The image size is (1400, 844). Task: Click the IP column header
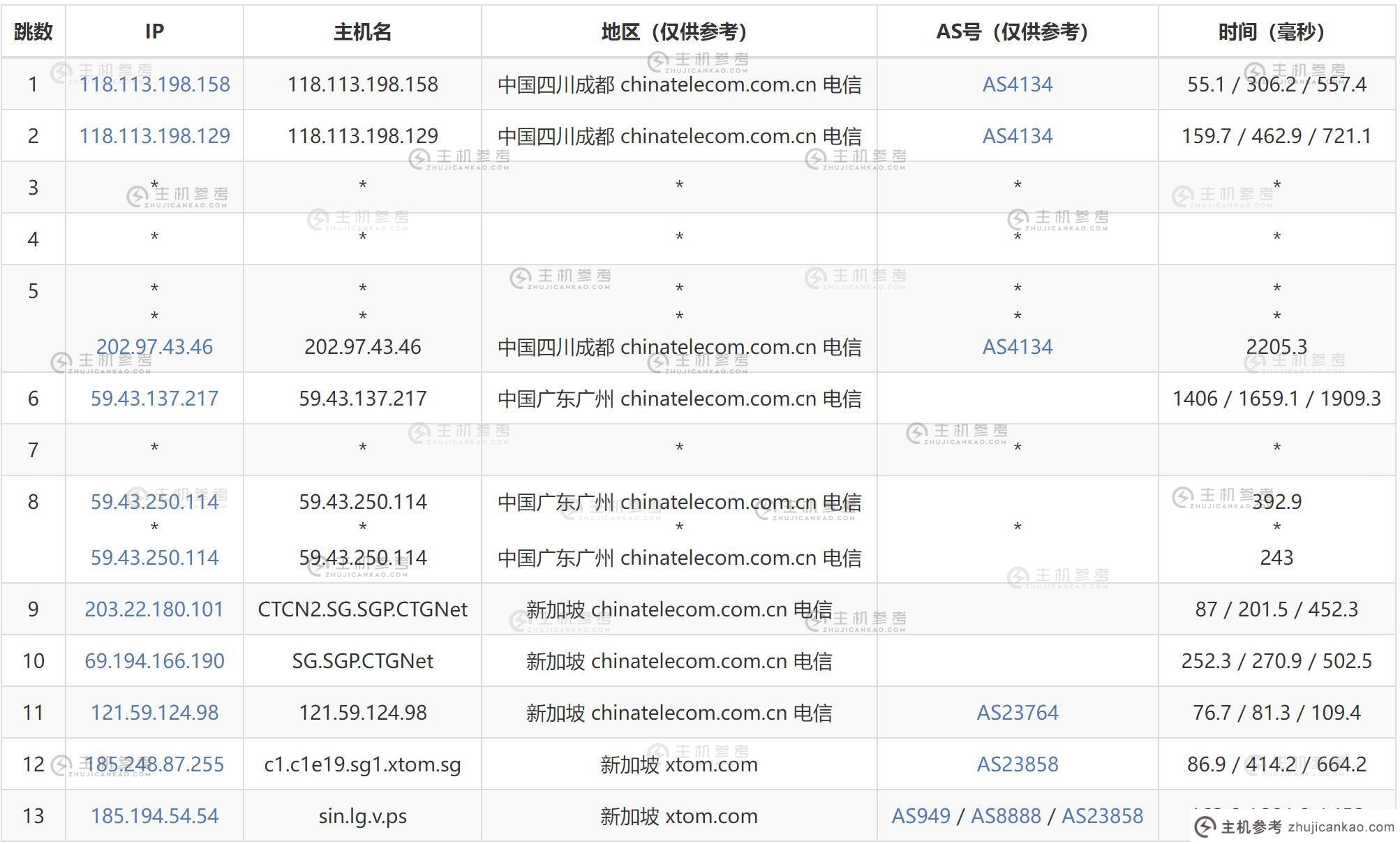(x=154, y=31)
